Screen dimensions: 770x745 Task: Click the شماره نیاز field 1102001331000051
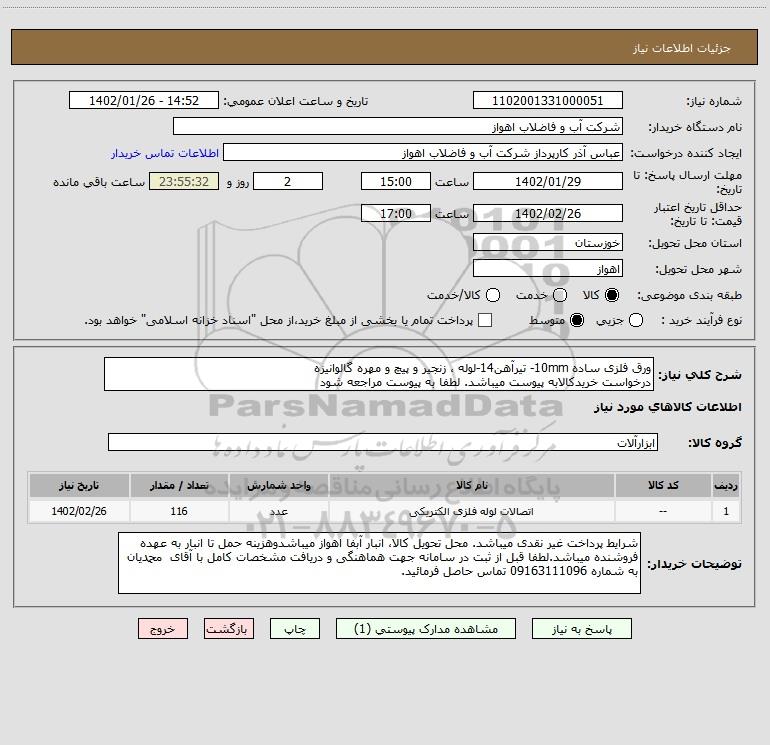548,101
